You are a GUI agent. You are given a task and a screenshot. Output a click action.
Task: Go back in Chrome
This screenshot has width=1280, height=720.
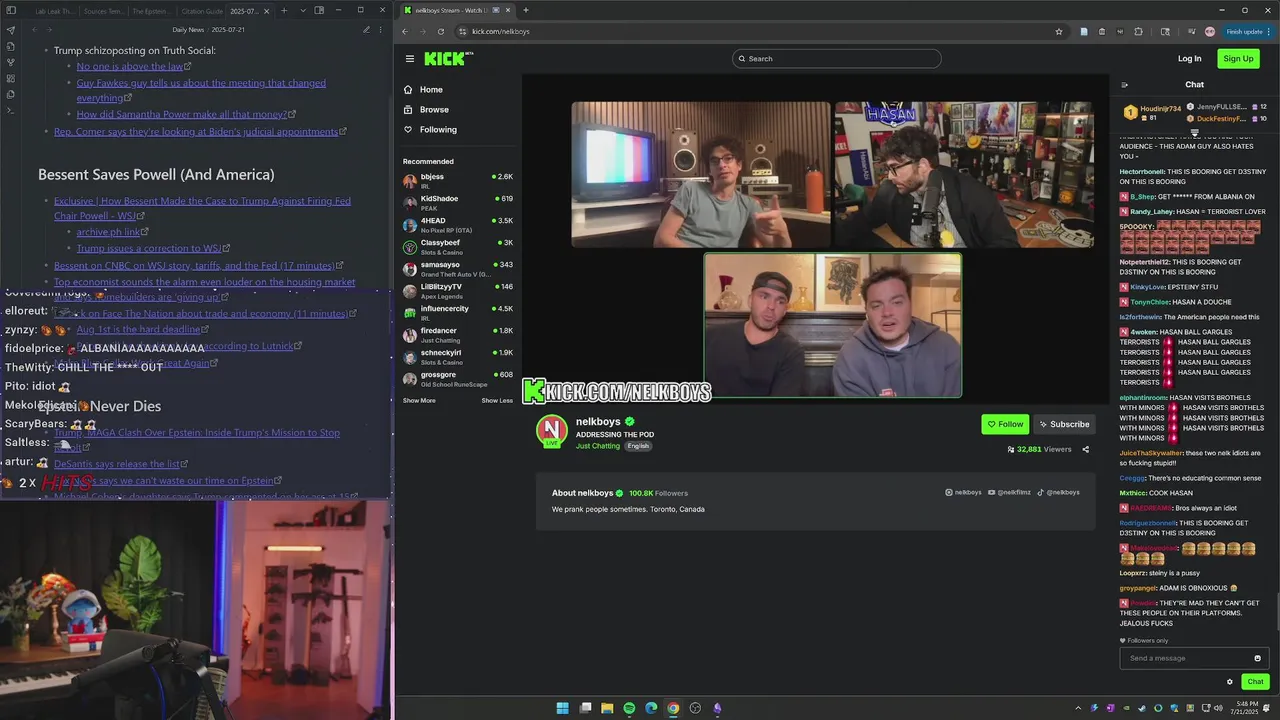405,31
